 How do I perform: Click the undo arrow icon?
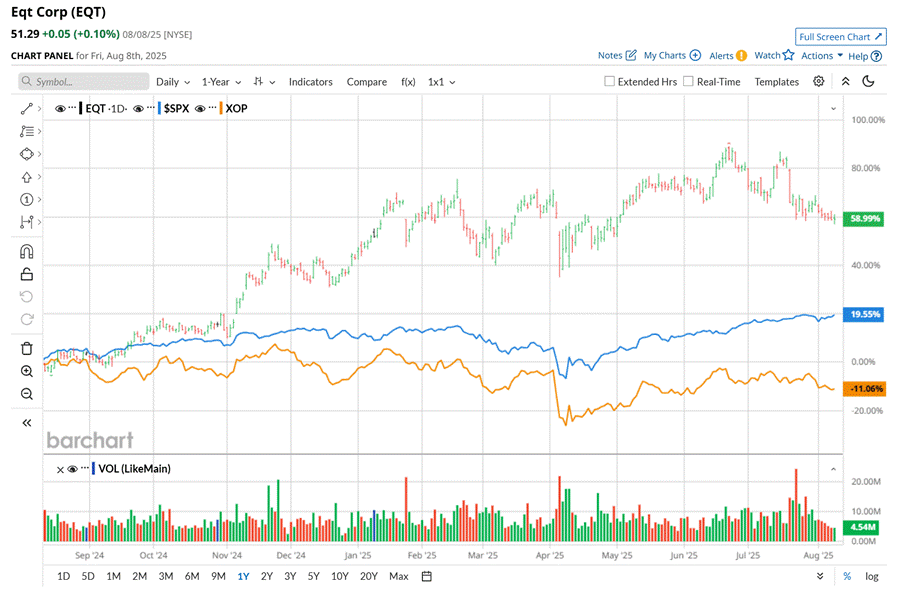click(x=27, y=297)
